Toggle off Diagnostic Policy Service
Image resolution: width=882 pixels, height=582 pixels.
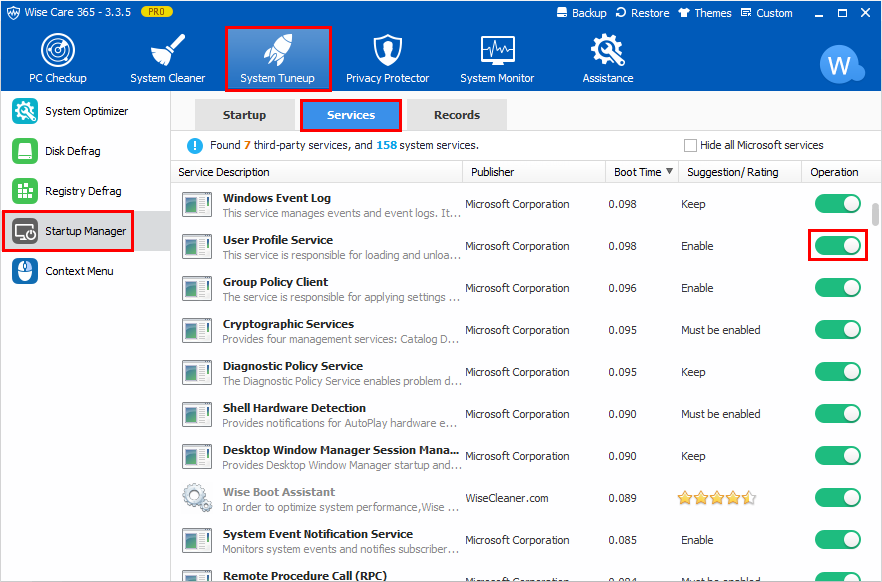pos(838,372)
